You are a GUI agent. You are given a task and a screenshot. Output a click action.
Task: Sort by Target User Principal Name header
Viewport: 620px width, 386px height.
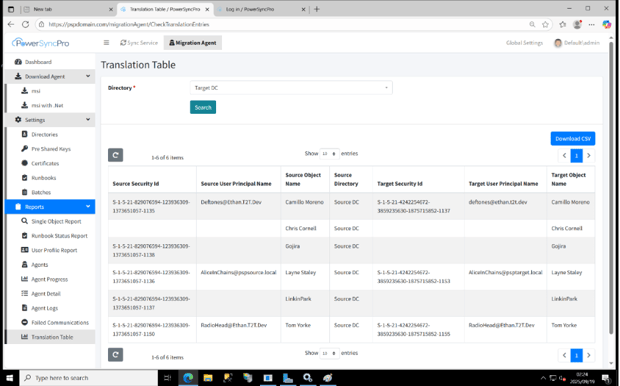[x=503, y=184]
